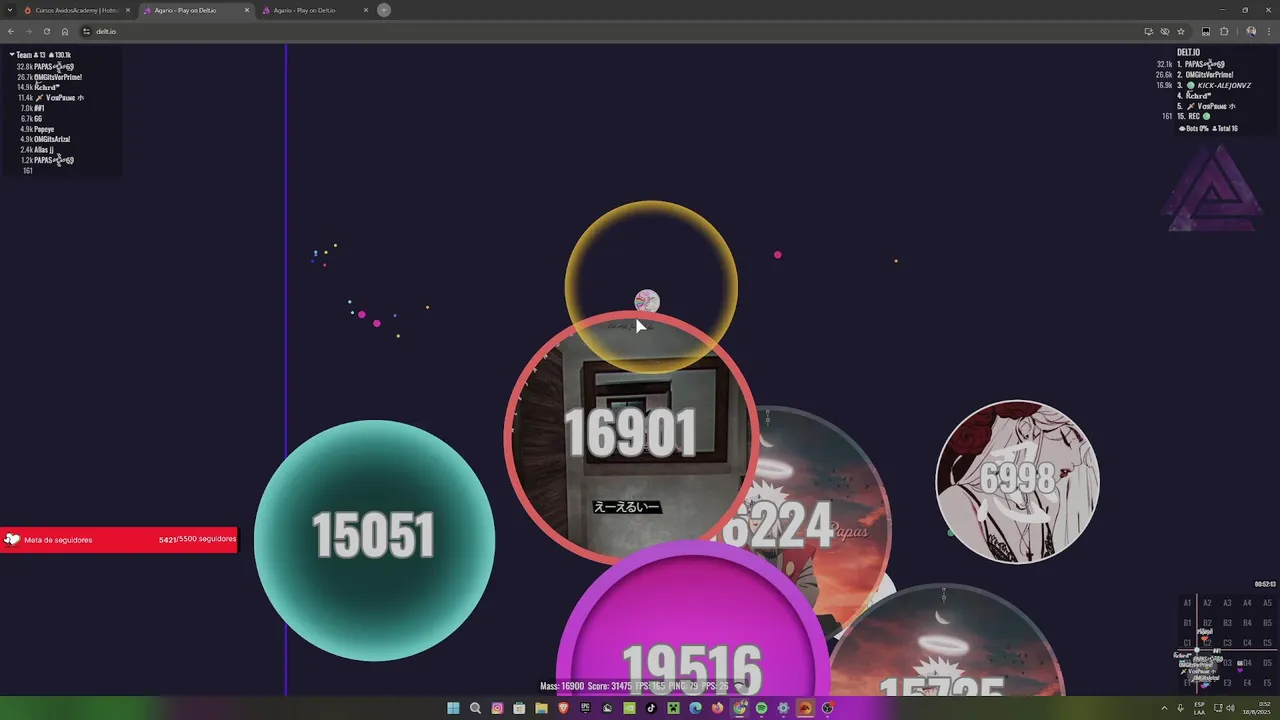Click the small cell inside the yellow ring
This screenshot has height=720, width=1280.
pyautogui.click(x=647, y=301)
